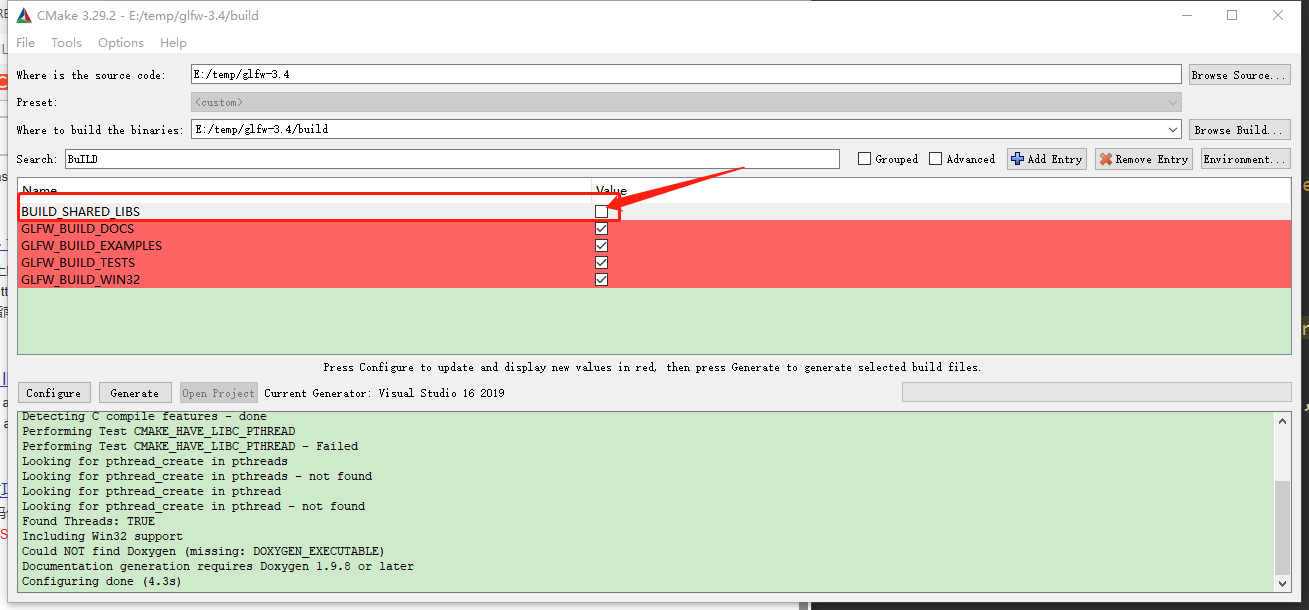This screenshot has width=1309, height=610.
Task: Expand the build binaries path dropdown
Action: click(1172, 130)
